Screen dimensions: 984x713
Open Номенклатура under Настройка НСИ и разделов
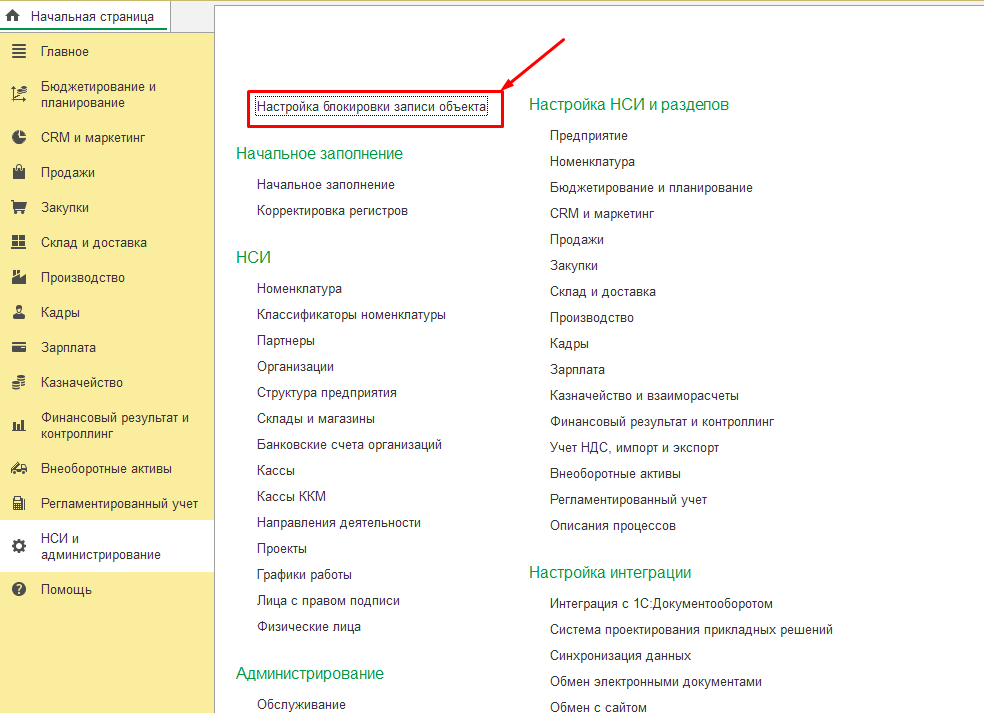pos(592,162)
